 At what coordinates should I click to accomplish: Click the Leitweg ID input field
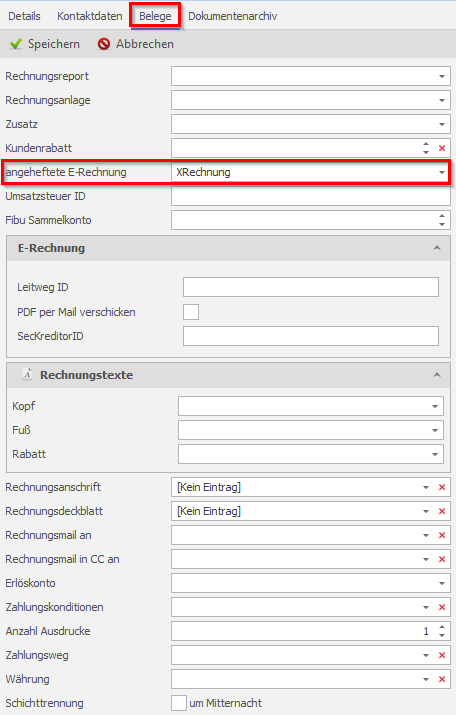[x=311, y=287]
